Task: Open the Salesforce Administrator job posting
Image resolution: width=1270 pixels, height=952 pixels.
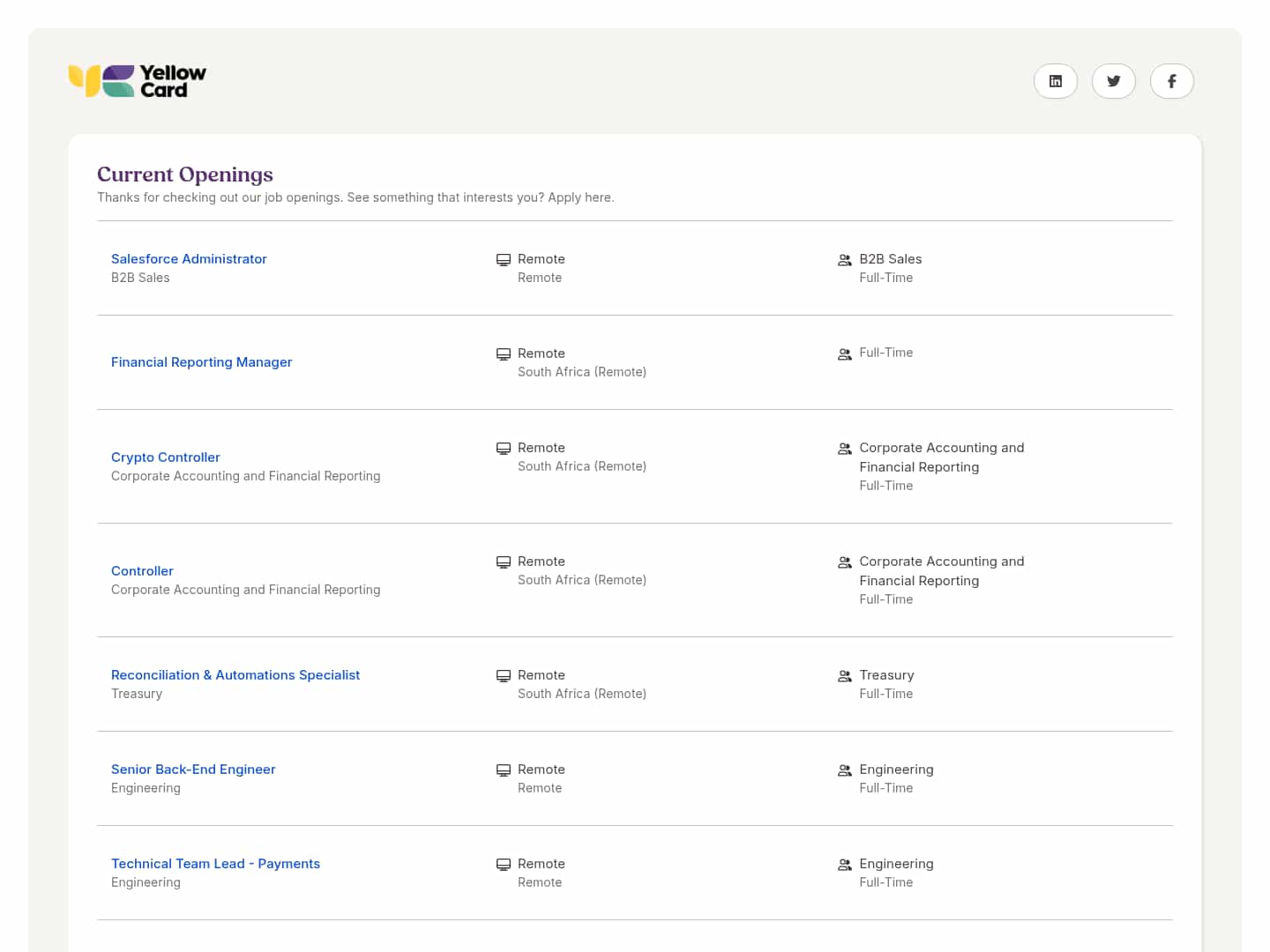Action: (x=189, y=259)
